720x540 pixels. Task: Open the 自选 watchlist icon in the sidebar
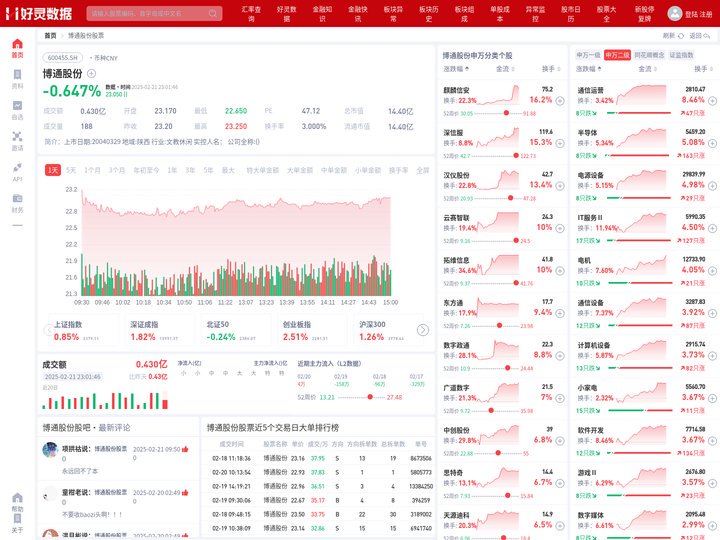(17, 110)
